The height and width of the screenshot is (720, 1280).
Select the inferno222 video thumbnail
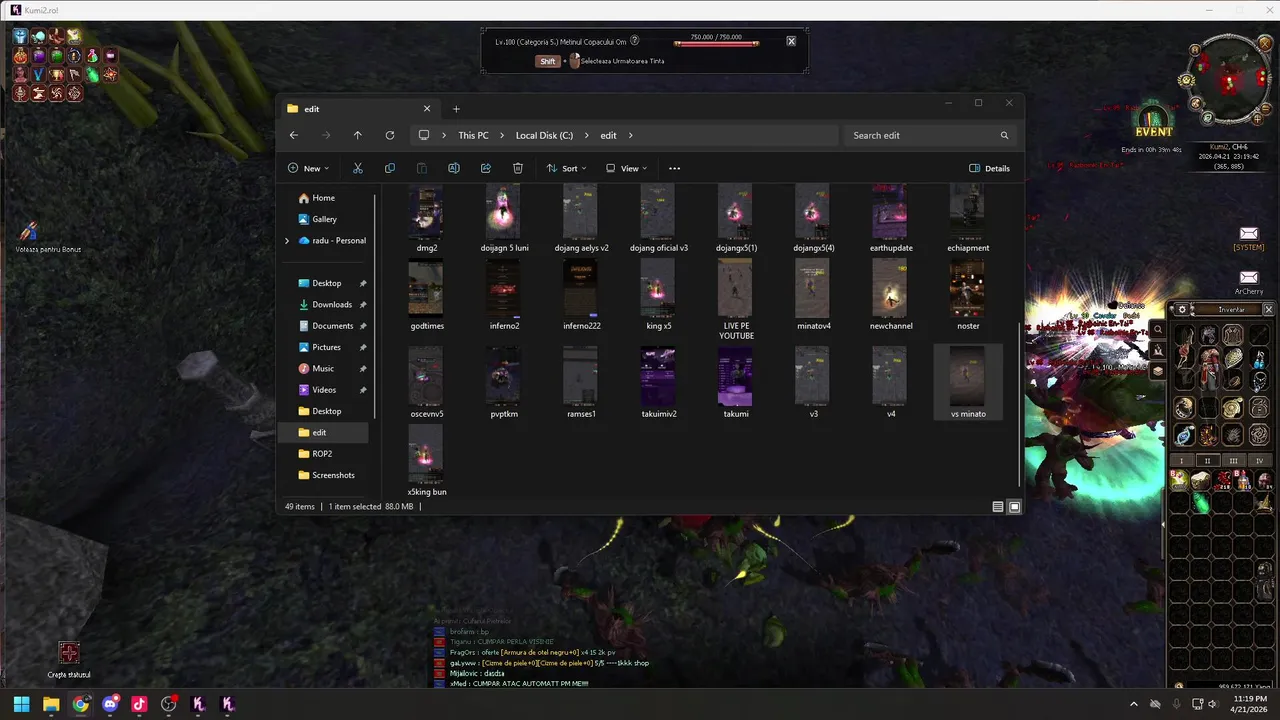pyautogui.click(x=581, y=289)
